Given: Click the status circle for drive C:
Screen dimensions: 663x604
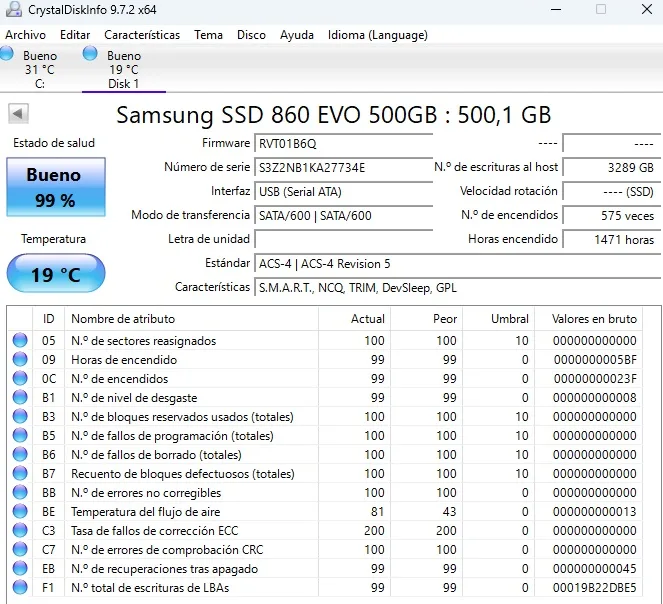Looking at the screenshot, I should click(x=6, y=54).
